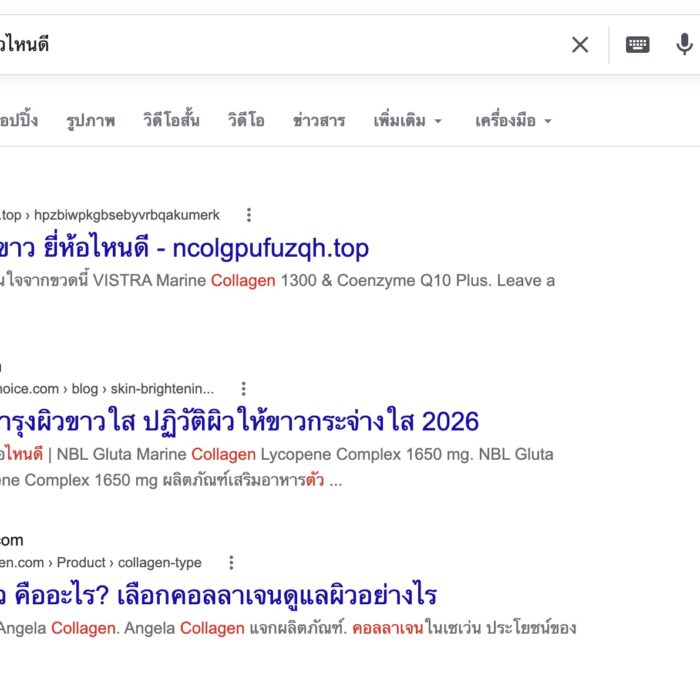Click the Product › collagen-type breadcrumb
Screen dimensions: 700x700
pyautogui.click(x=129, y=562)
